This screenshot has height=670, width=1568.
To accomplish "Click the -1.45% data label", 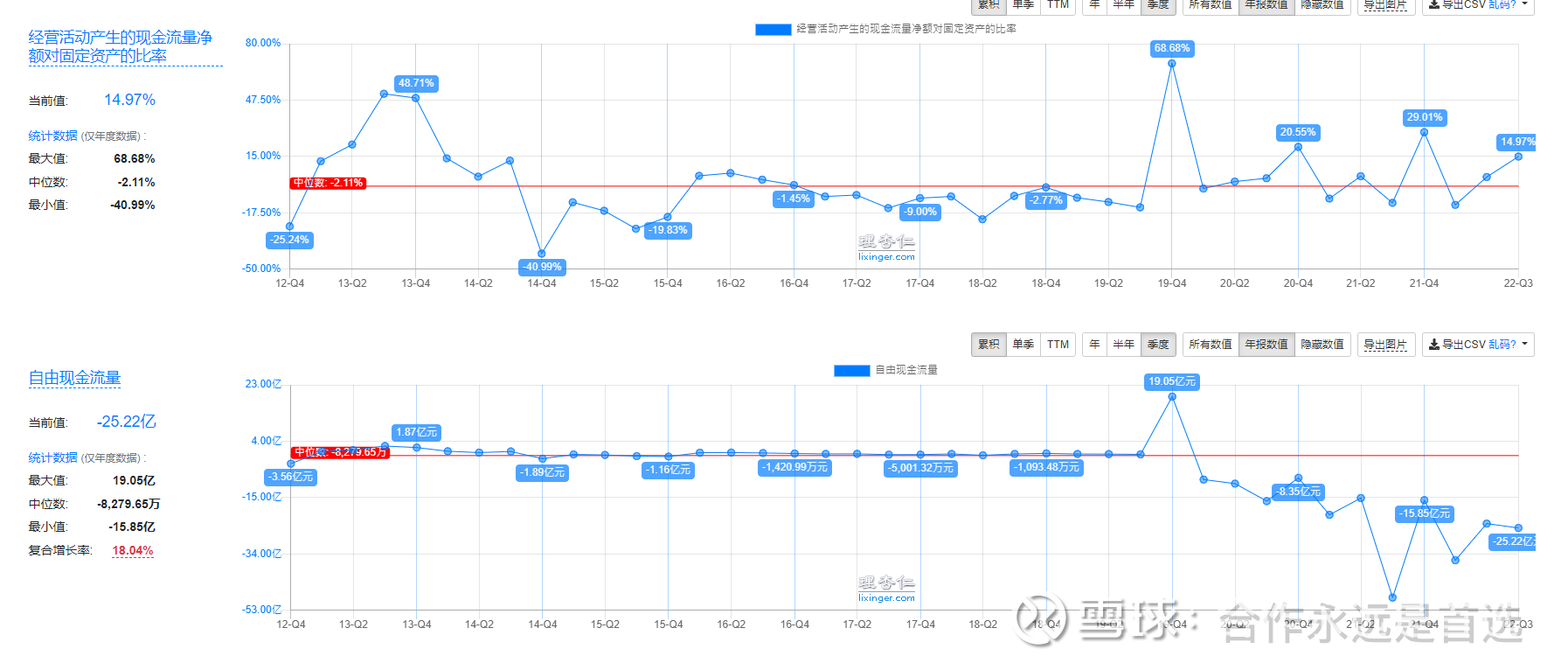I will click(794, 199).
